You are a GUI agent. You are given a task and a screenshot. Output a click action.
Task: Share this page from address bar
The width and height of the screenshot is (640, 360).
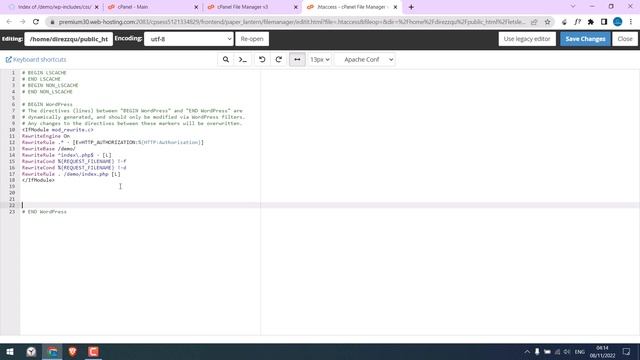pyautogui.click(x=534, y=22)
